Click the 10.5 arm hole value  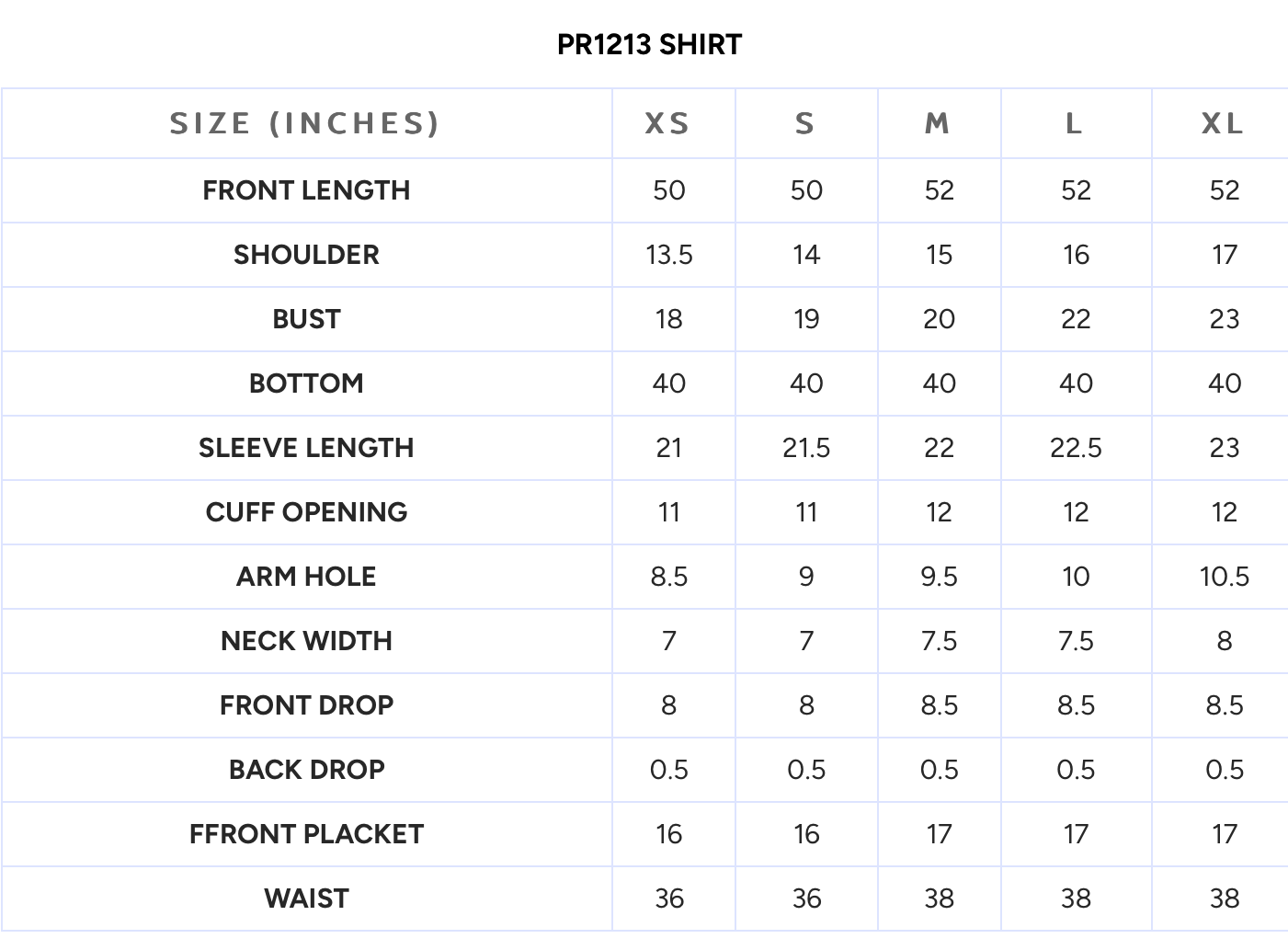pos(1224,577)
